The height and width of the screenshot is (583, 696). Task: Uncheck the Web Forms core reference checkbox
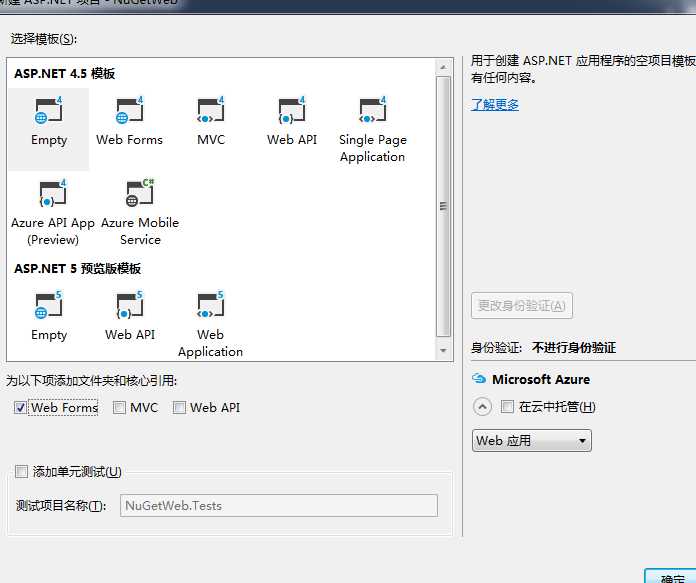click(20, 407)
